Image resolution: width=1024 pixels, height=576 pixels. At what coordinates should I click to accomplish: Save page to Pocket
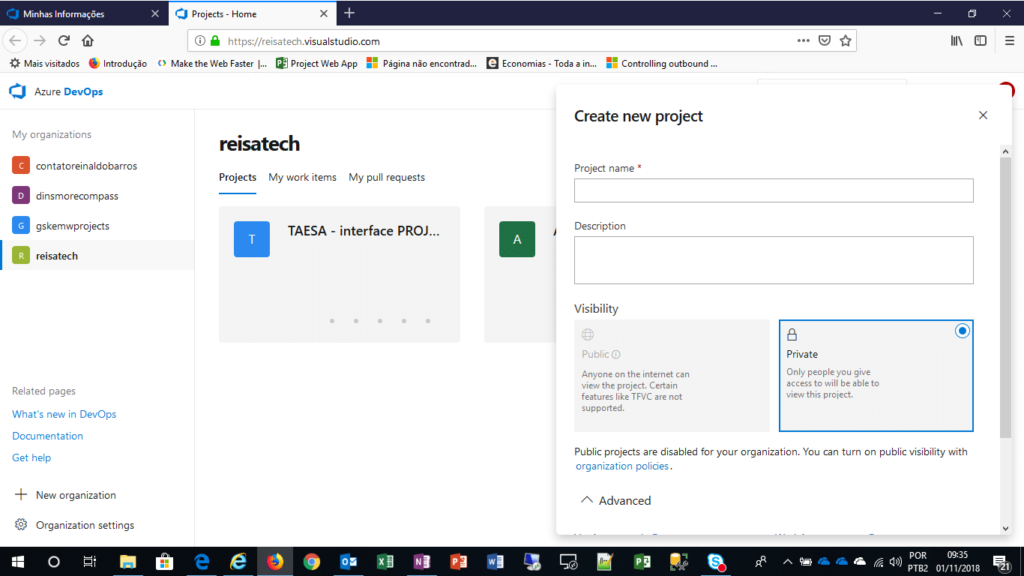click(825, 40)
